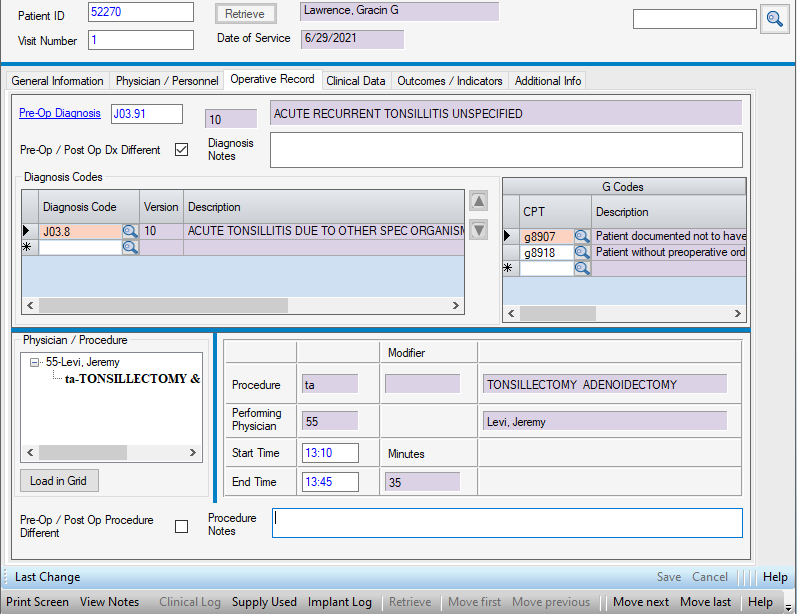
Task: Click the top-right patient search magnifier icon
Action: coord(774,19)
